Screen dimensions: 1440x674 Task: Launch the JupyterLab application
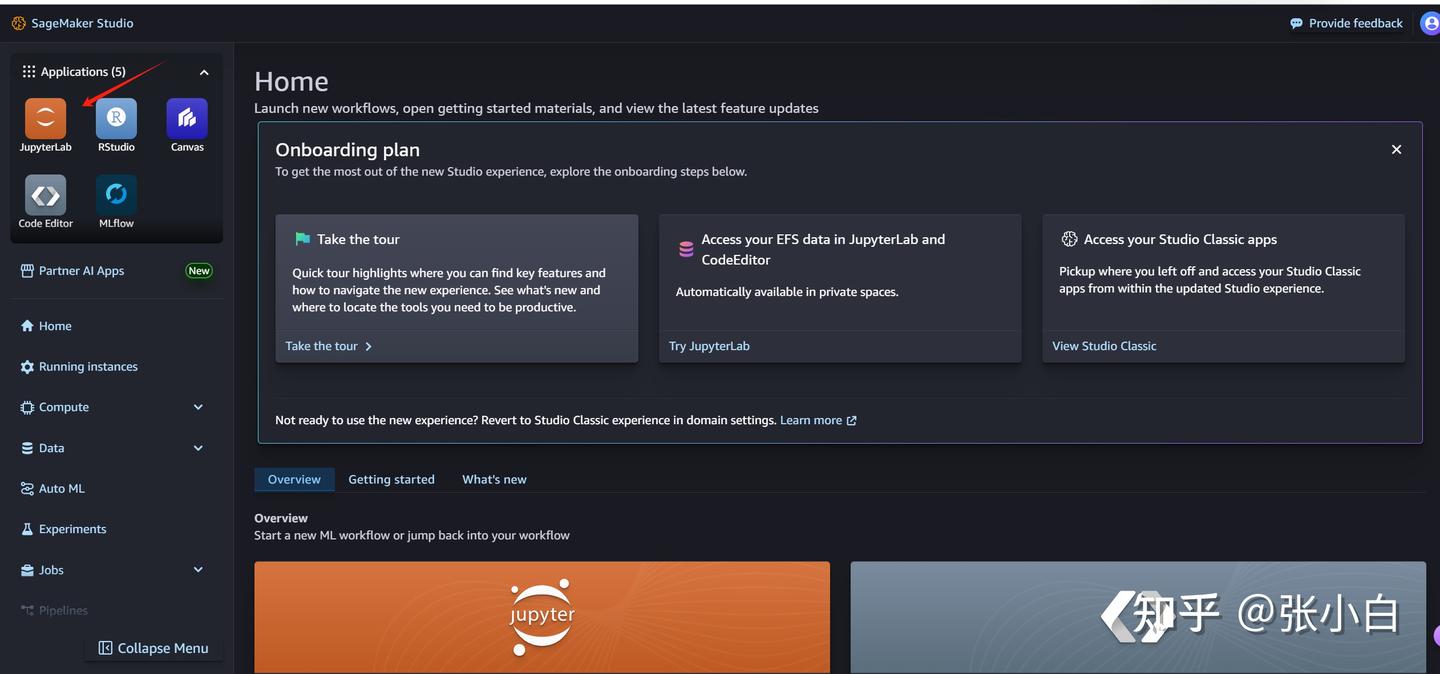tap(45, 119)
